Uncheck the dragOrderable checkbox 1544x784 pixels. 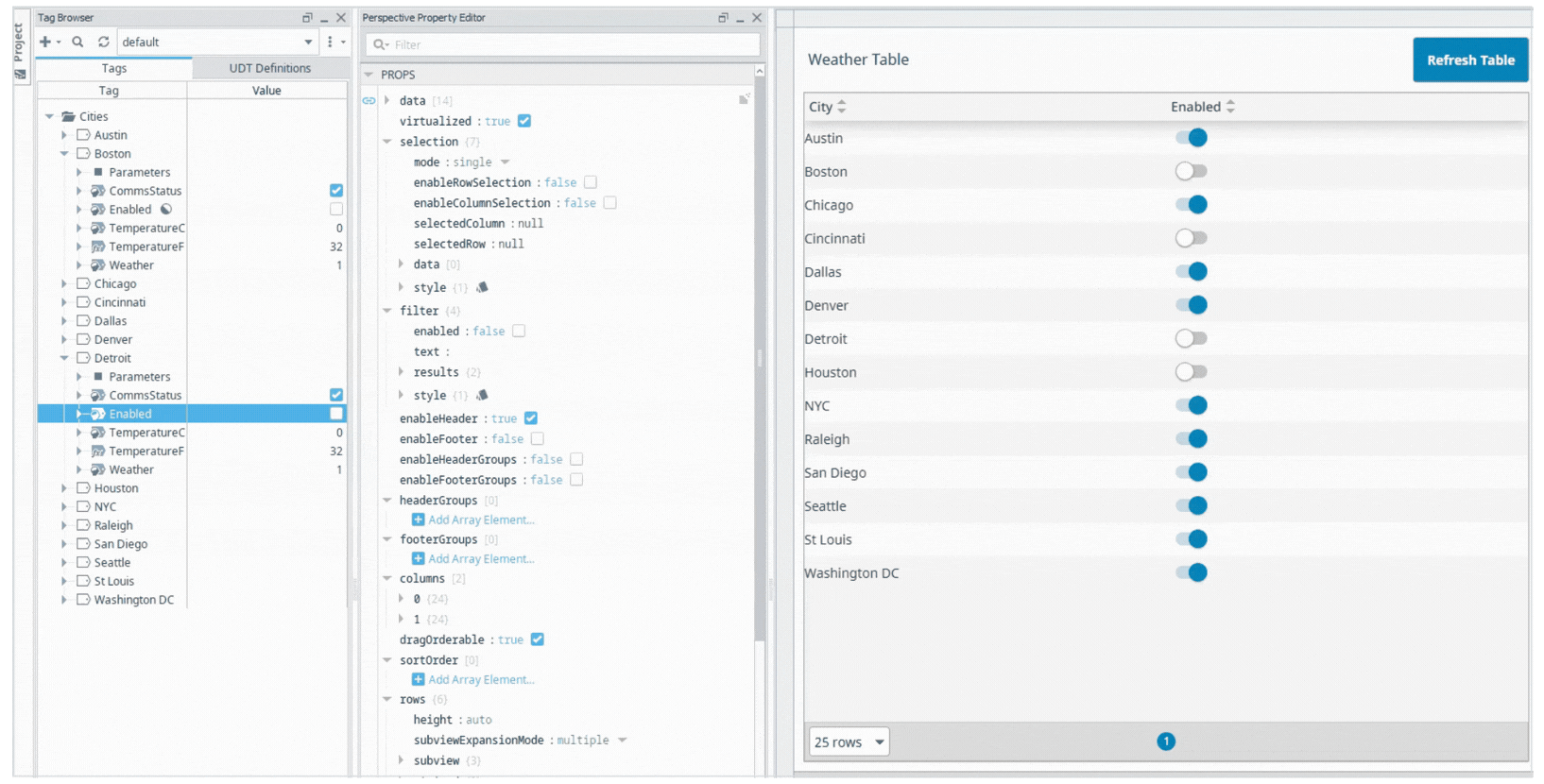tap(538, 639)
